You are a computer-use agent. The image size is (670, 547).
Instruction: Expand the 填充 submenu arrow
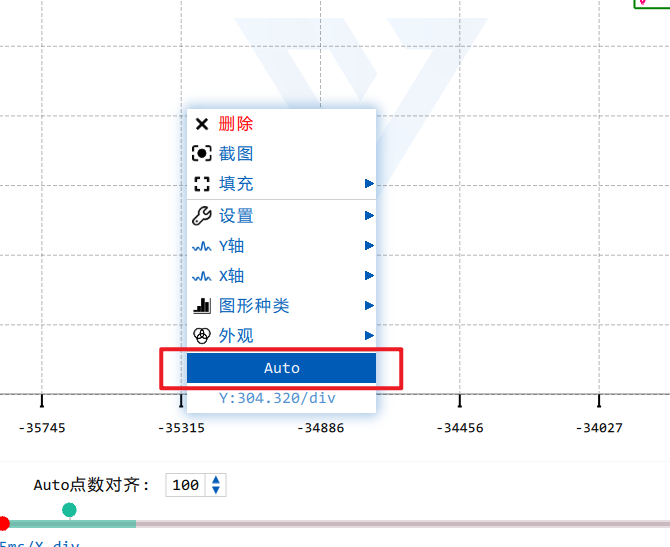tap(369, 184)
